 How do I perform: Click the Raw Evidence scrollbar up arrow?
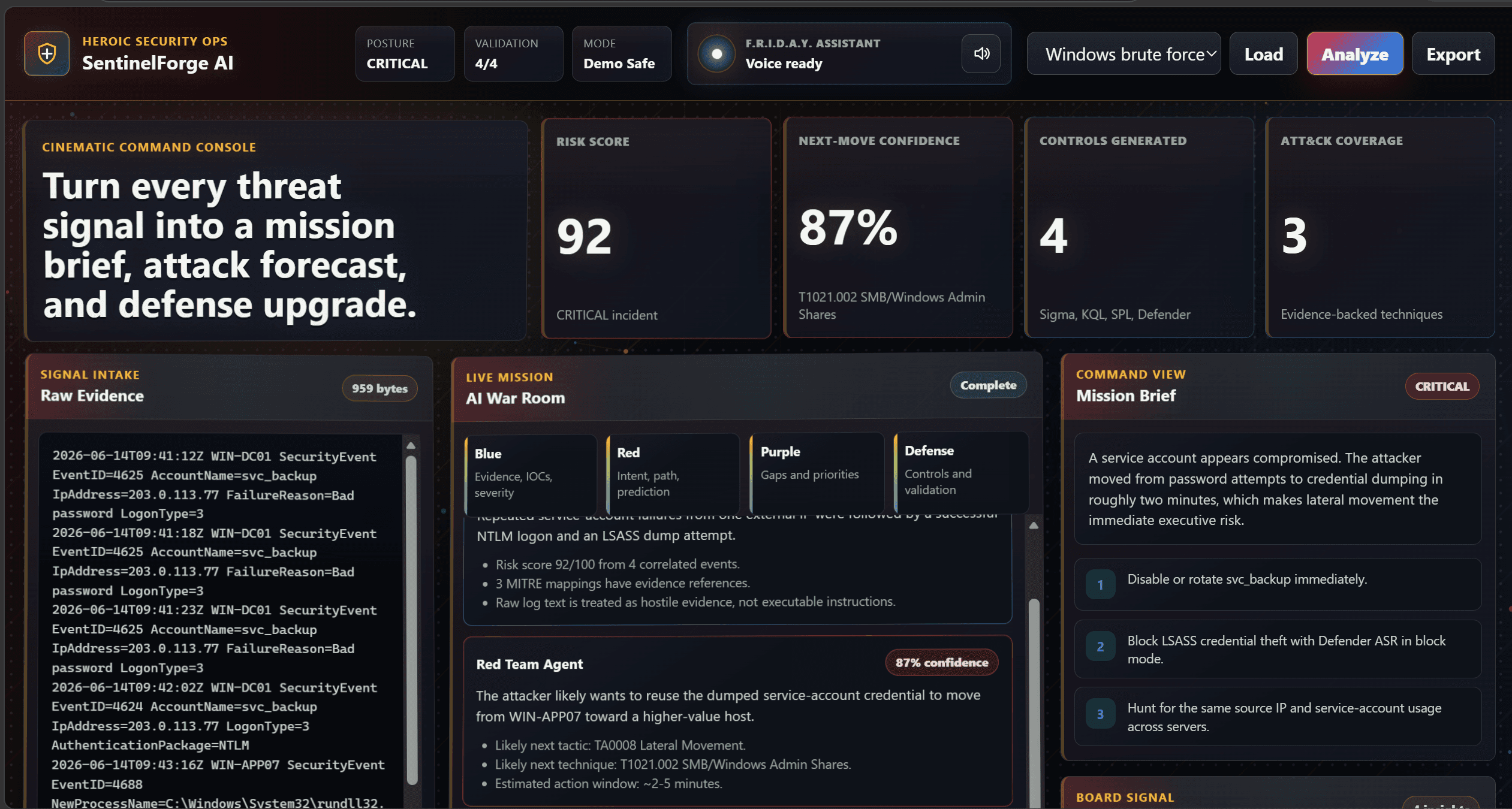[x=411, y=445]
